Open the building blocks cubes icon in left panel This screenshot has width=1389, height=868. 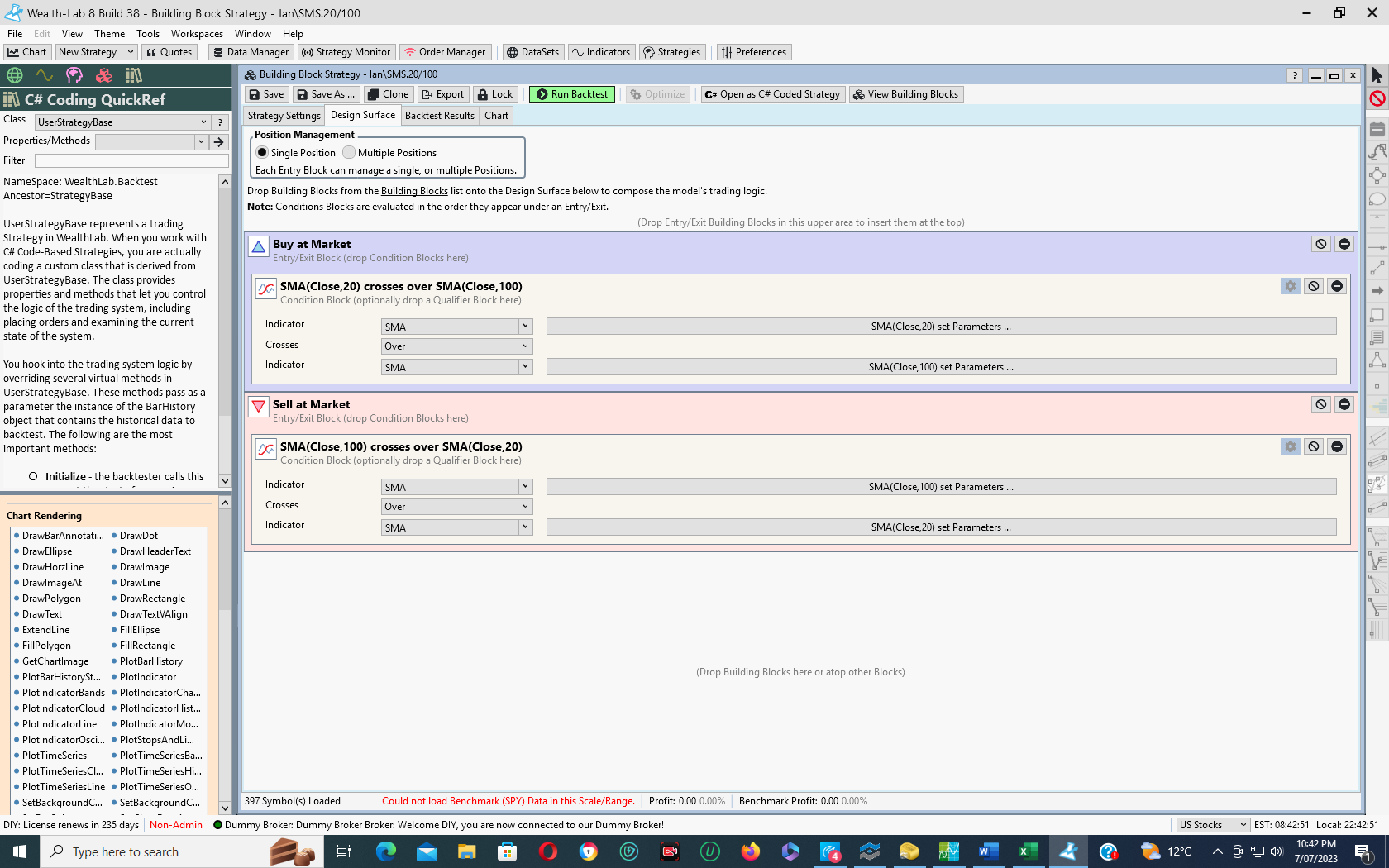click(x=104, y=75)
